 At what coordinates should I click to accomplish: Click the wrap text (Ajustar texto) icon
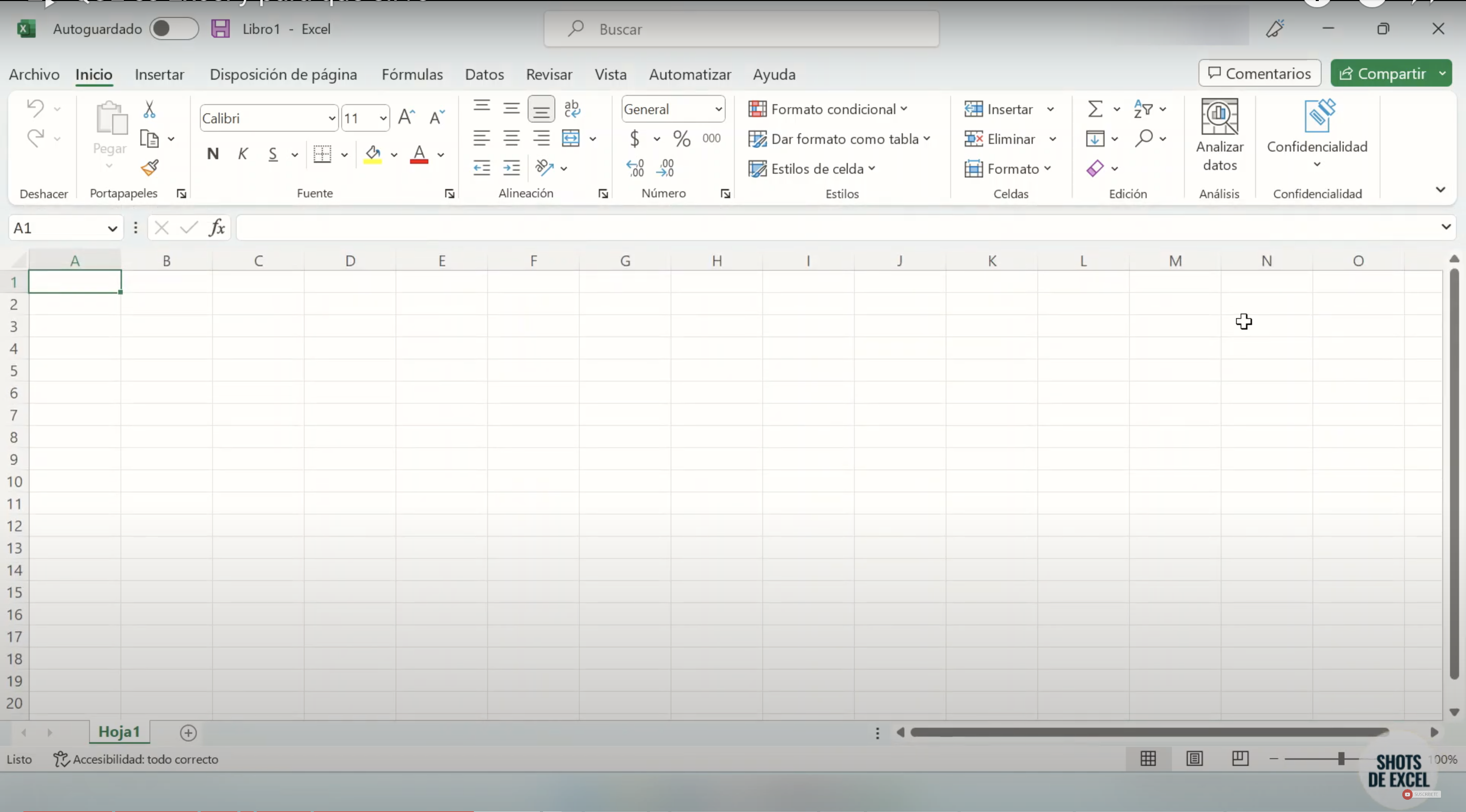coord(573,108)
